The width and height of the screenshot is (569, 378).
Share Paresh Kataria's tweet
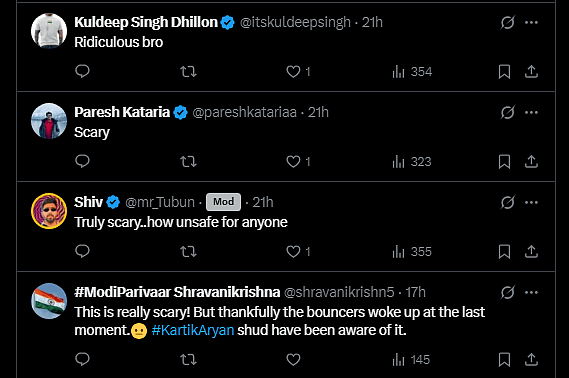(531, 161)
